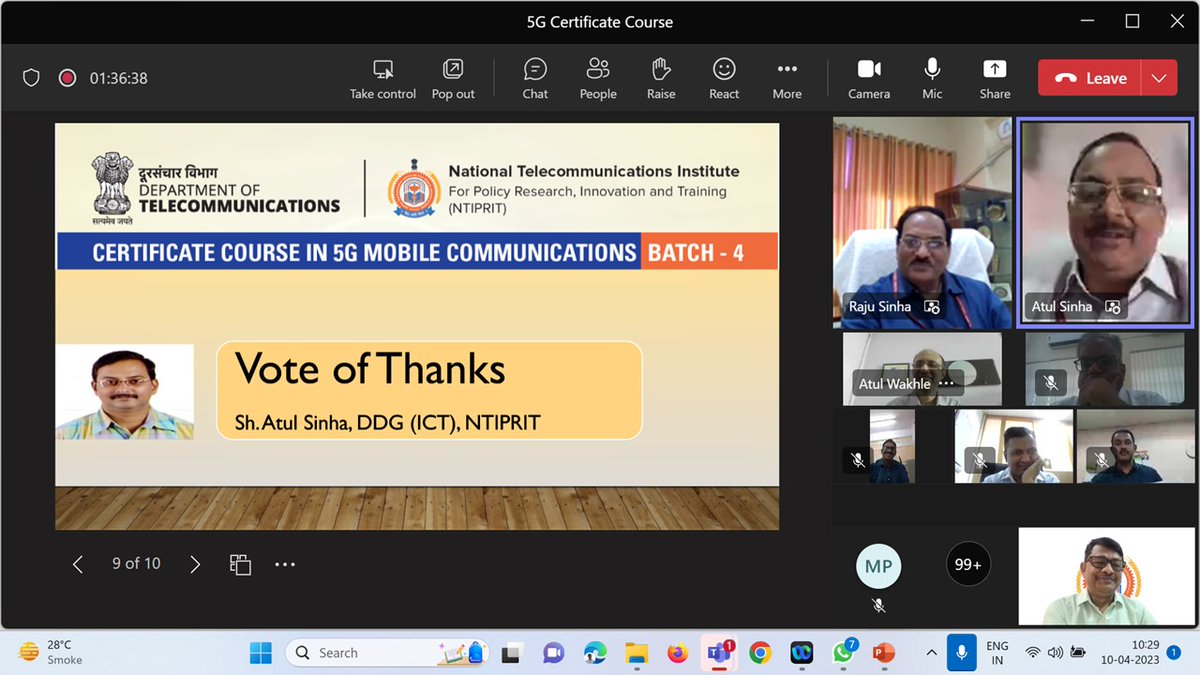This screenshot has height=675, width=1200.
Task: Open network Wi-Fi quick settings
Action: (1032, 653)
